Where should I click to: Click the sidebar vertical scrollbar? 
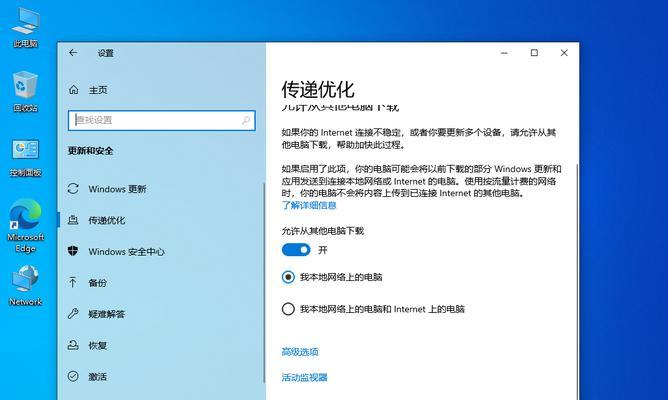pyautogui.click(x=264, y=285)
